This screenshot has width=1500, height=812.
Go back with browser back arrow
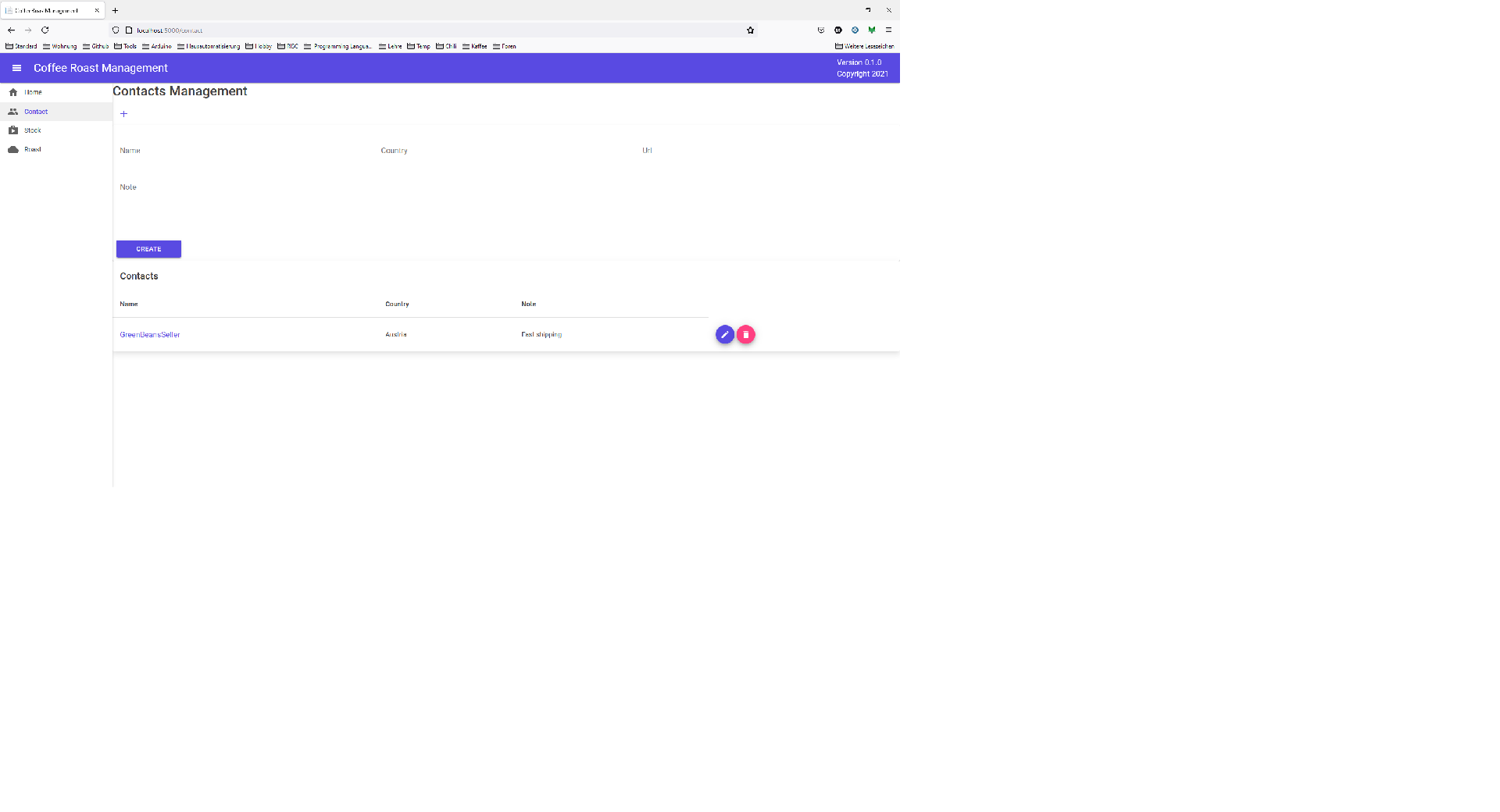[11, 30]
